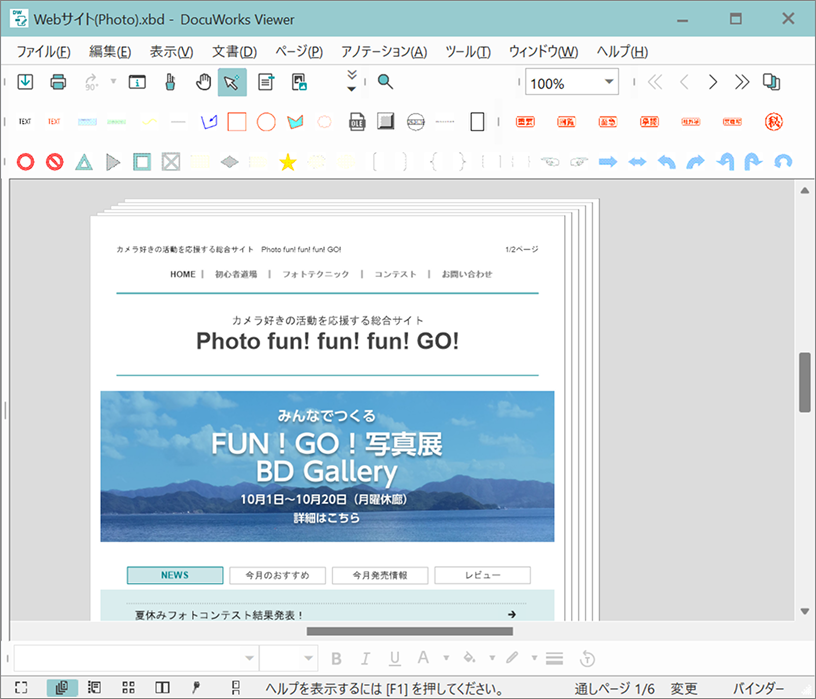
Task: Click the BD Gallery banner image
Action: coord(327,466)
